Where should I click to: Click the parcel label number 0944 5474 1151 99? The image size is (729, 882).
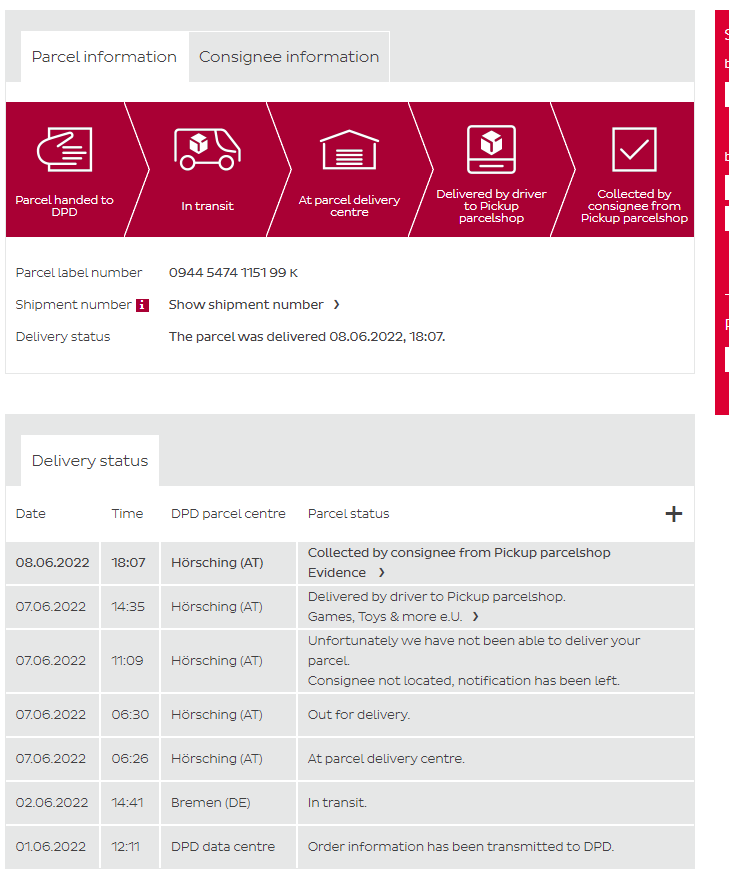[233, 273]
